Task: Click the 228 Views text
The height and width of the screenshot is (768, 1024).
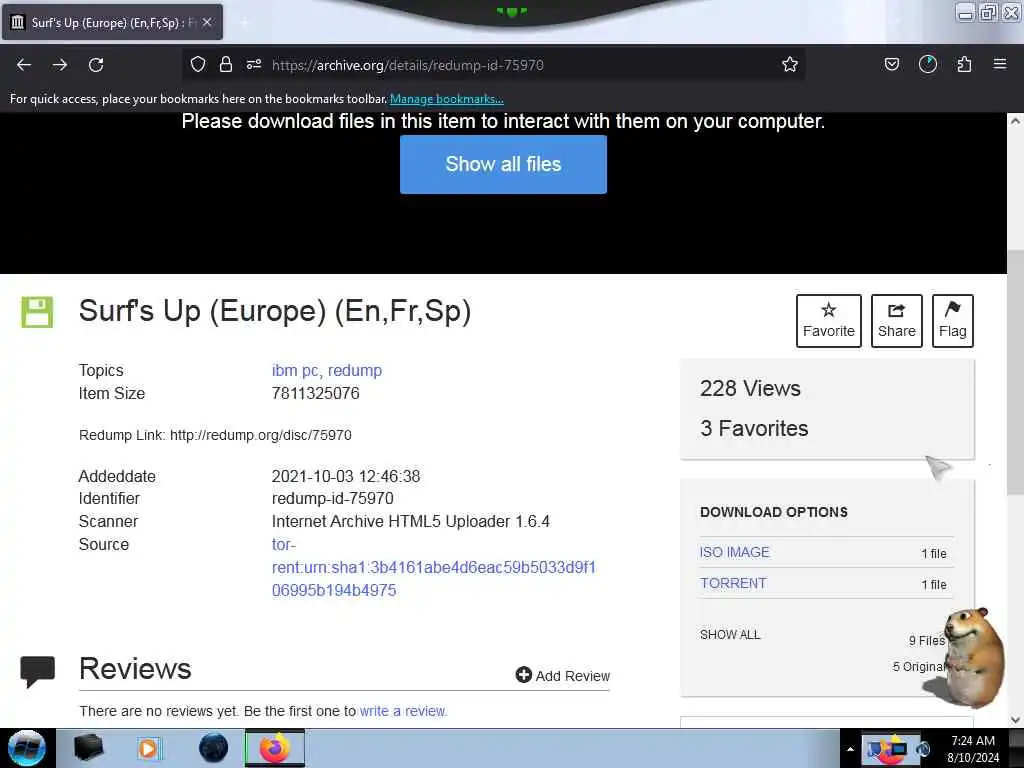Action: (x=750, y=389)
